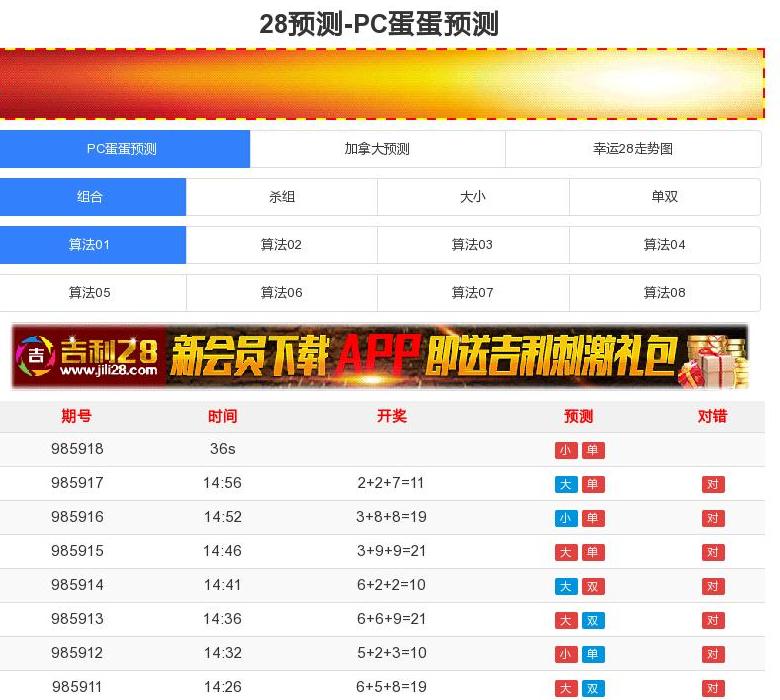The width and height of the screenshot is (780, 700).
Task: Click the 预测 column header
Action: click(x=578, y=416)
